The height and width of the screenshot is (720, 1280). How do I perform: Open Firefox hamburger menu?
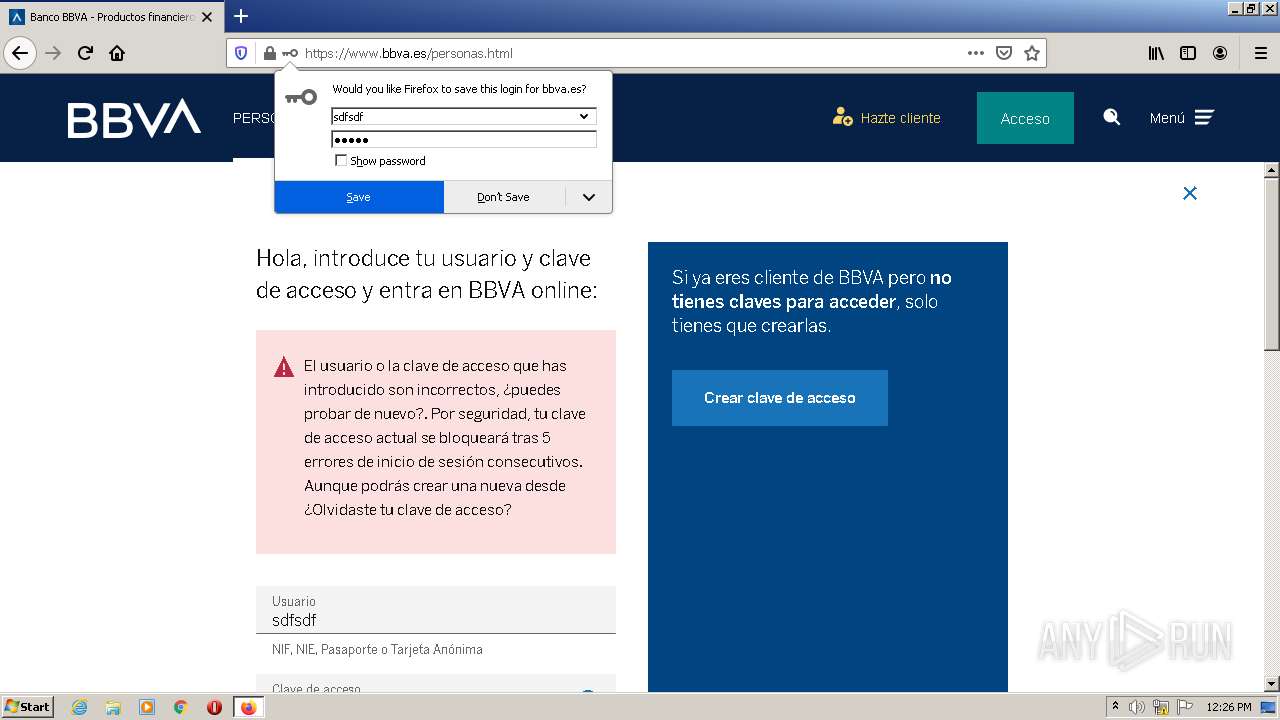(x=1261, y=53)
